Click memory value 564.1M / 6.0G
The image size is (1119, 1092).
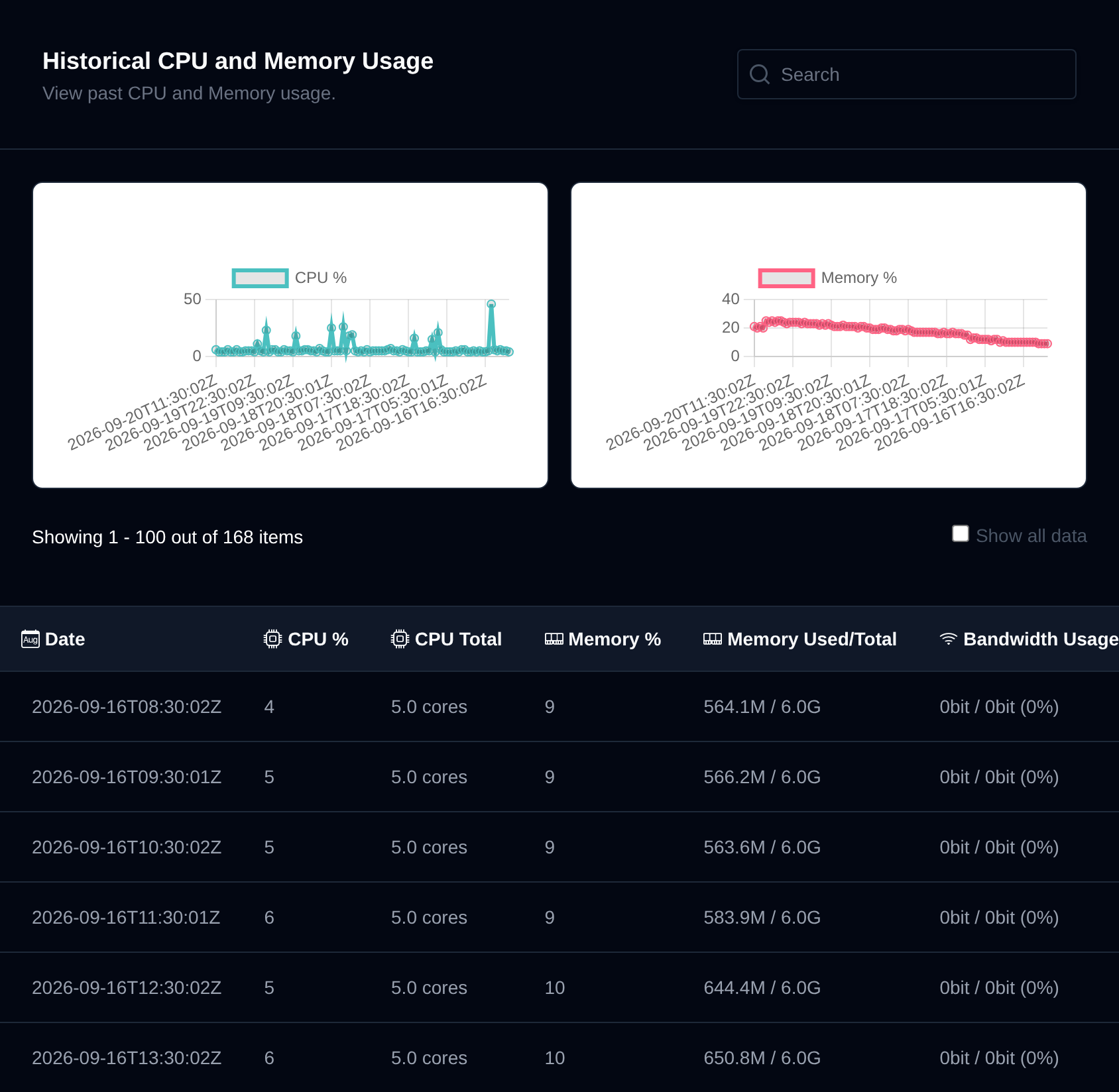tap(762, 707)
